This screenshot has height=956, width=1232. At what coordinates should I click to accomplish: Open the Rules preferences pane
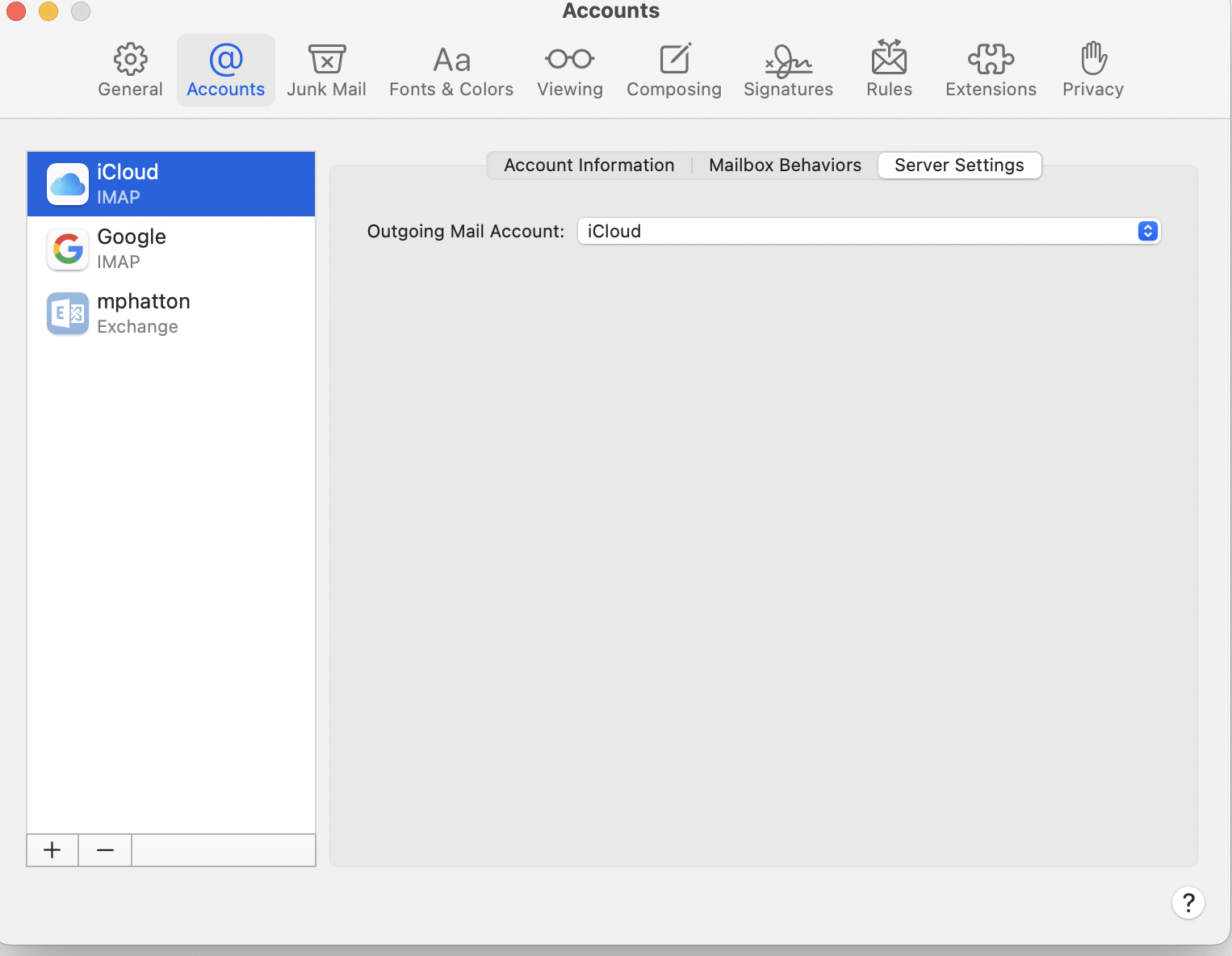[x=889, y=70]
